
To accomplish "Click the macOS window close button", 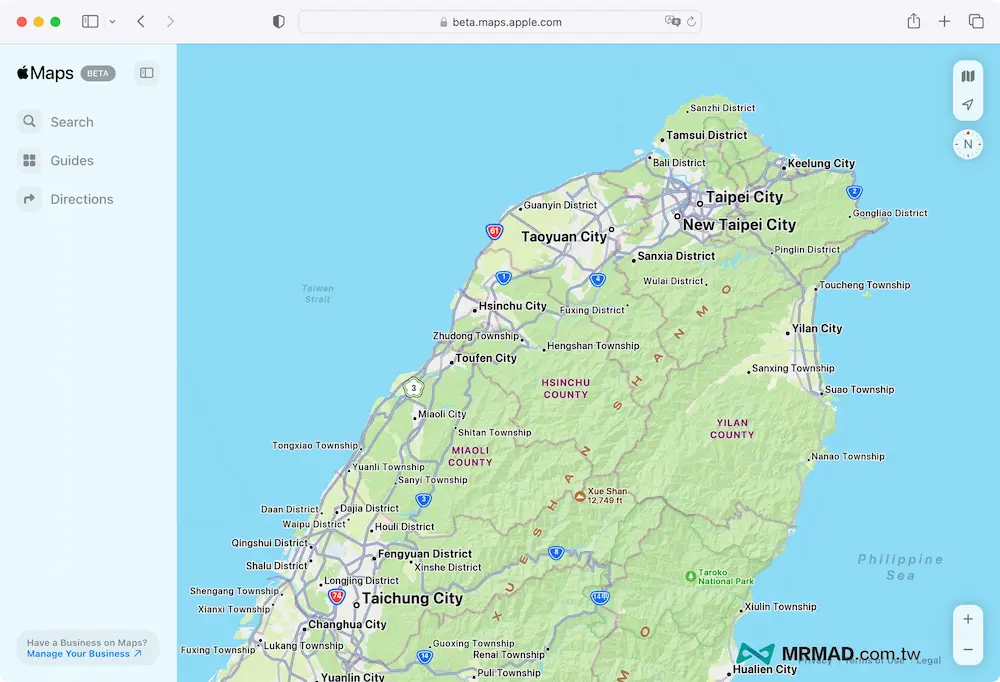I will coord(22,22).
